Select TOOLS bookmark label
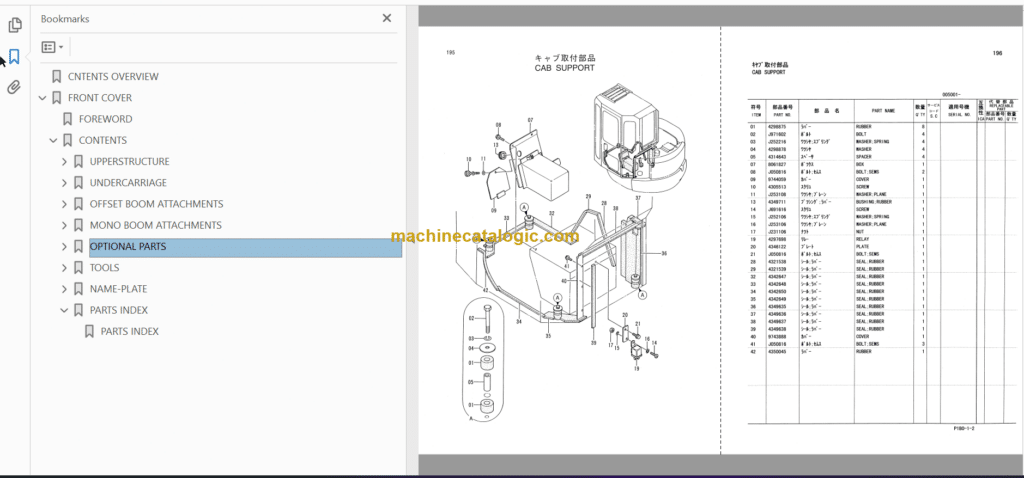 tap(104, 268)
